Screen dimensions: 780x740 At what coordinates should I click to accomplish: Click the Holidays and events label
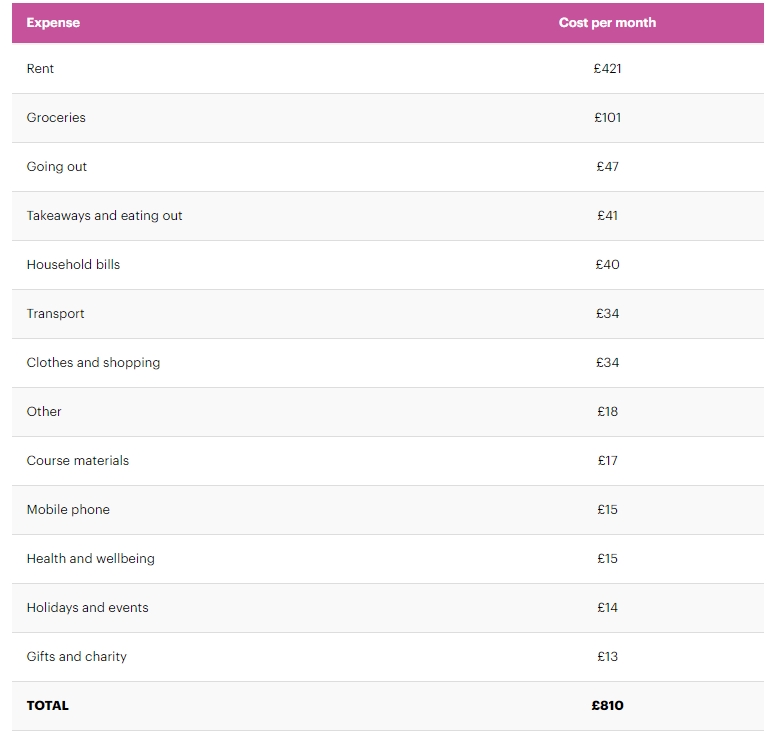click(x=87, y=608)
